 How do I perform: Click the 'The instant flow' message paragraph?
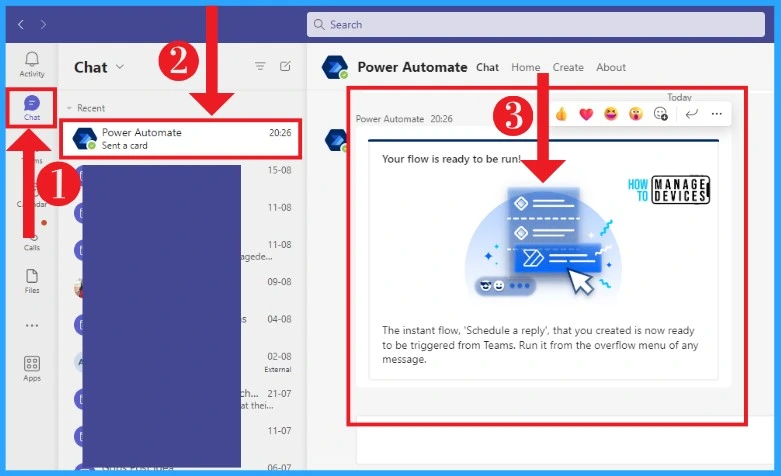[x=540, y=345]
